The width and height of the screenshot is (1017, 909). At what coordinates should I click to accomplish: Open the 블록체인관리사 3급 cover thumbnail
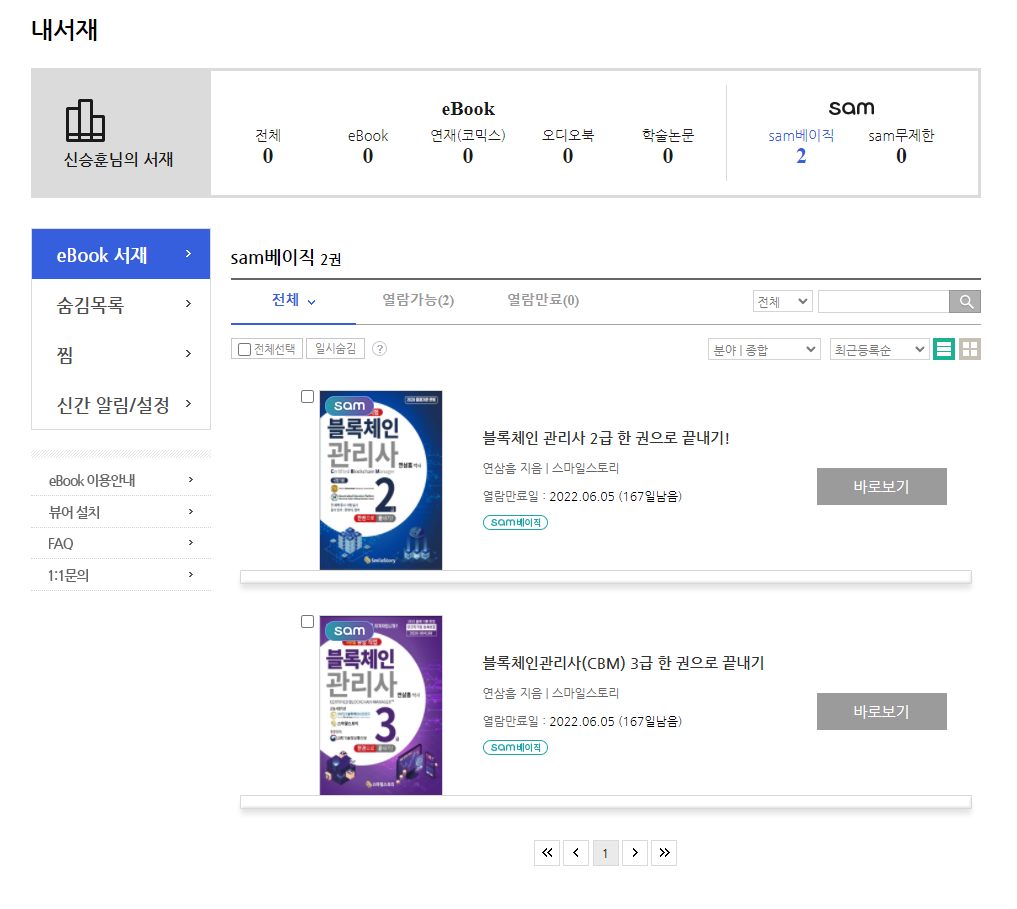point(381,705)
